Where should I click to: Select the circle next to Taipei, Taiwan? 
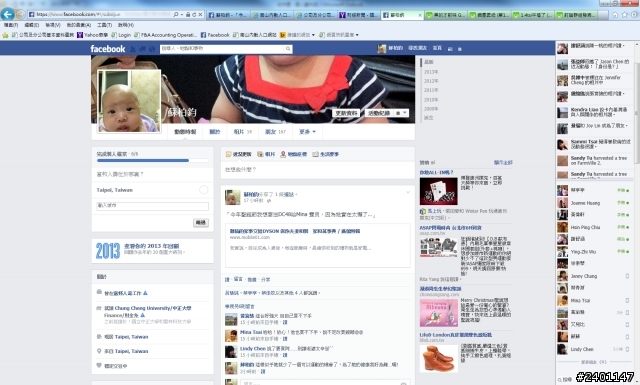pyautogui.click(x=203, y=190)
